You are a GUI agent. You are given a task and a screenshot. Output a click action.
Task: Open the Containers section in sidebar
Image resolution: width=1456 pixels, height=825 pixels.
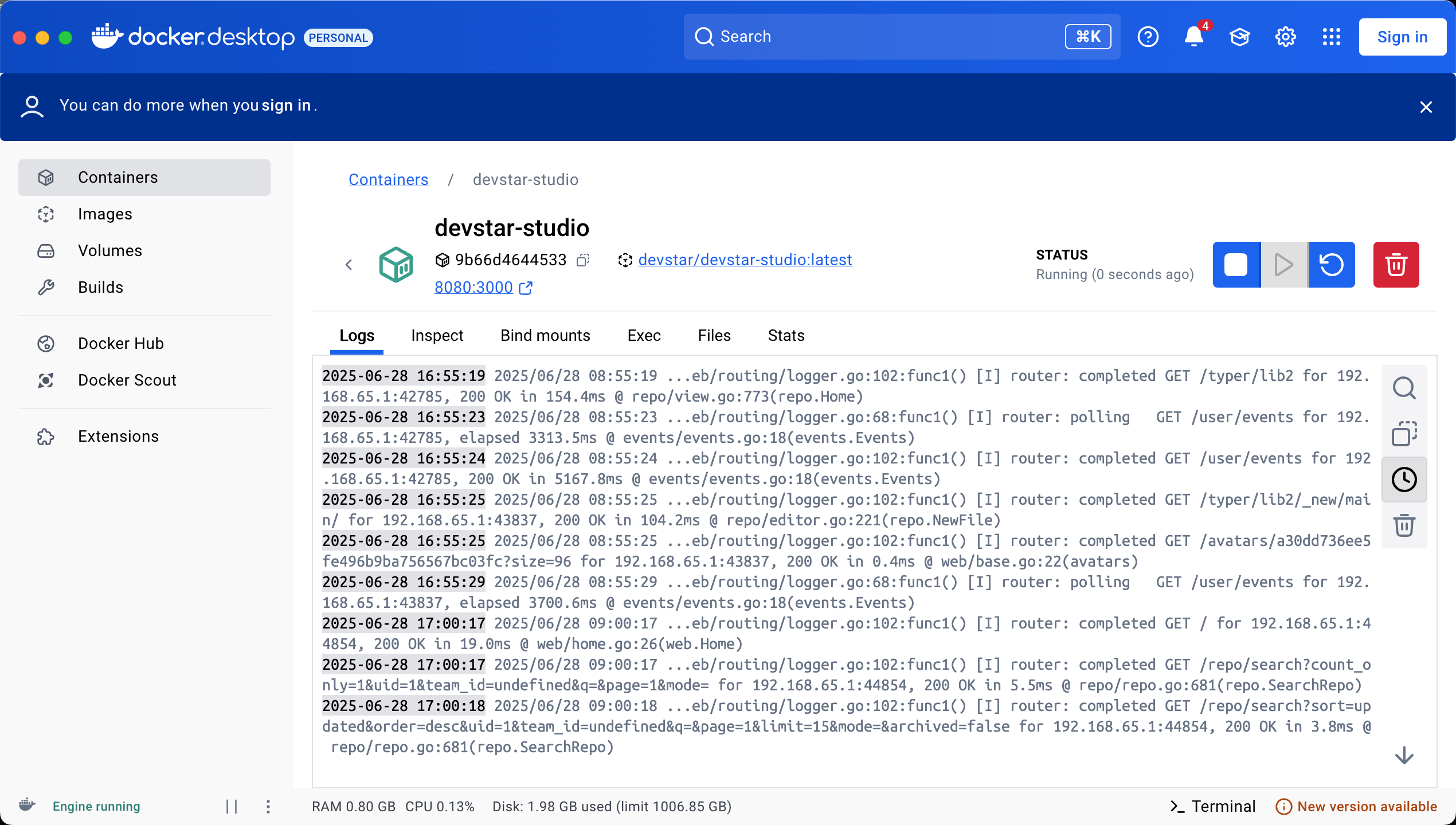pos(118,177)
